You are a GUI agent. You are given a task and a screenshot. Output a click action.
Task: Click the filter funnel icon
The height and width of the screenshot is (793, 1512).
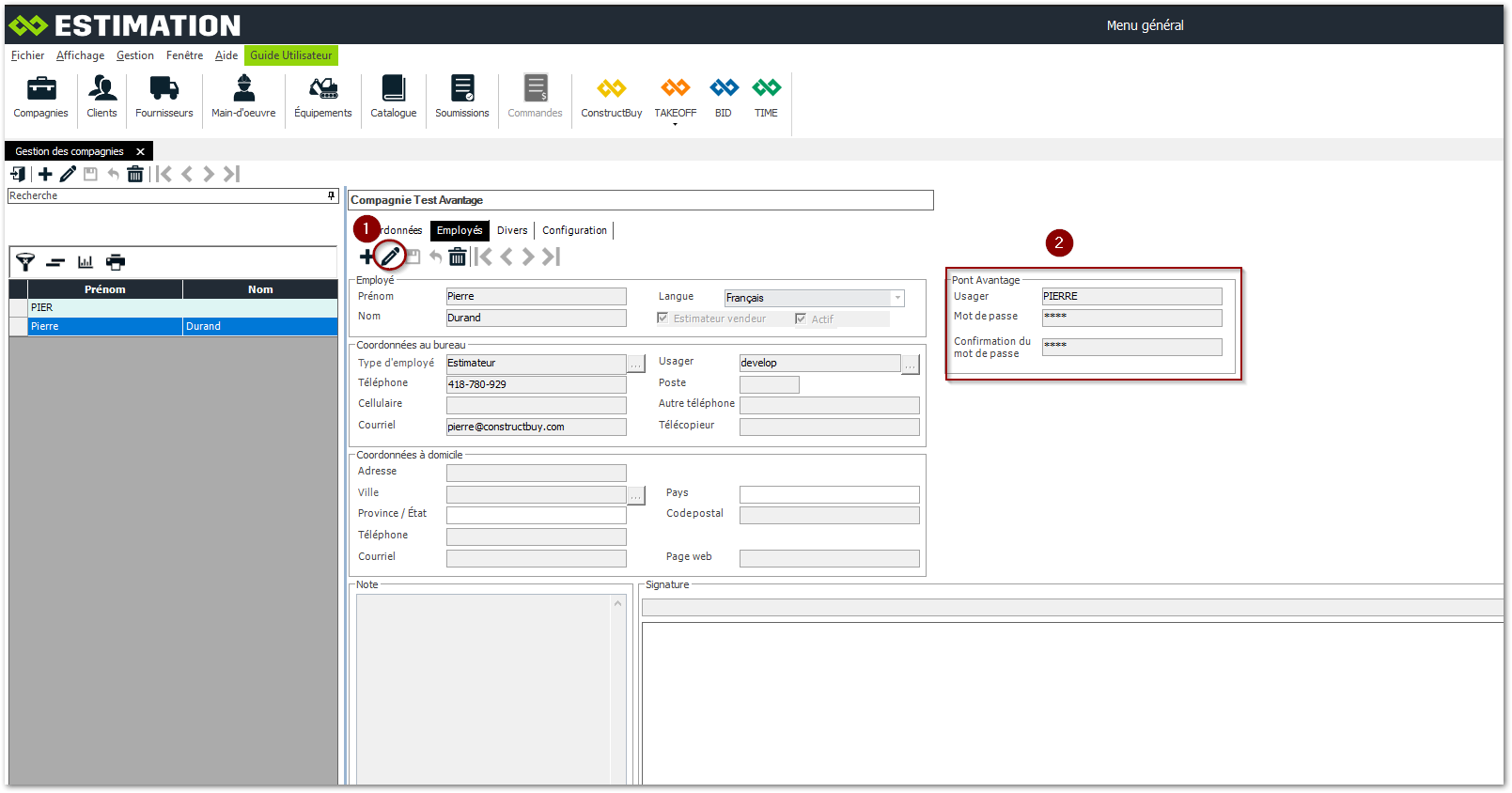click(x=25, y=262)
